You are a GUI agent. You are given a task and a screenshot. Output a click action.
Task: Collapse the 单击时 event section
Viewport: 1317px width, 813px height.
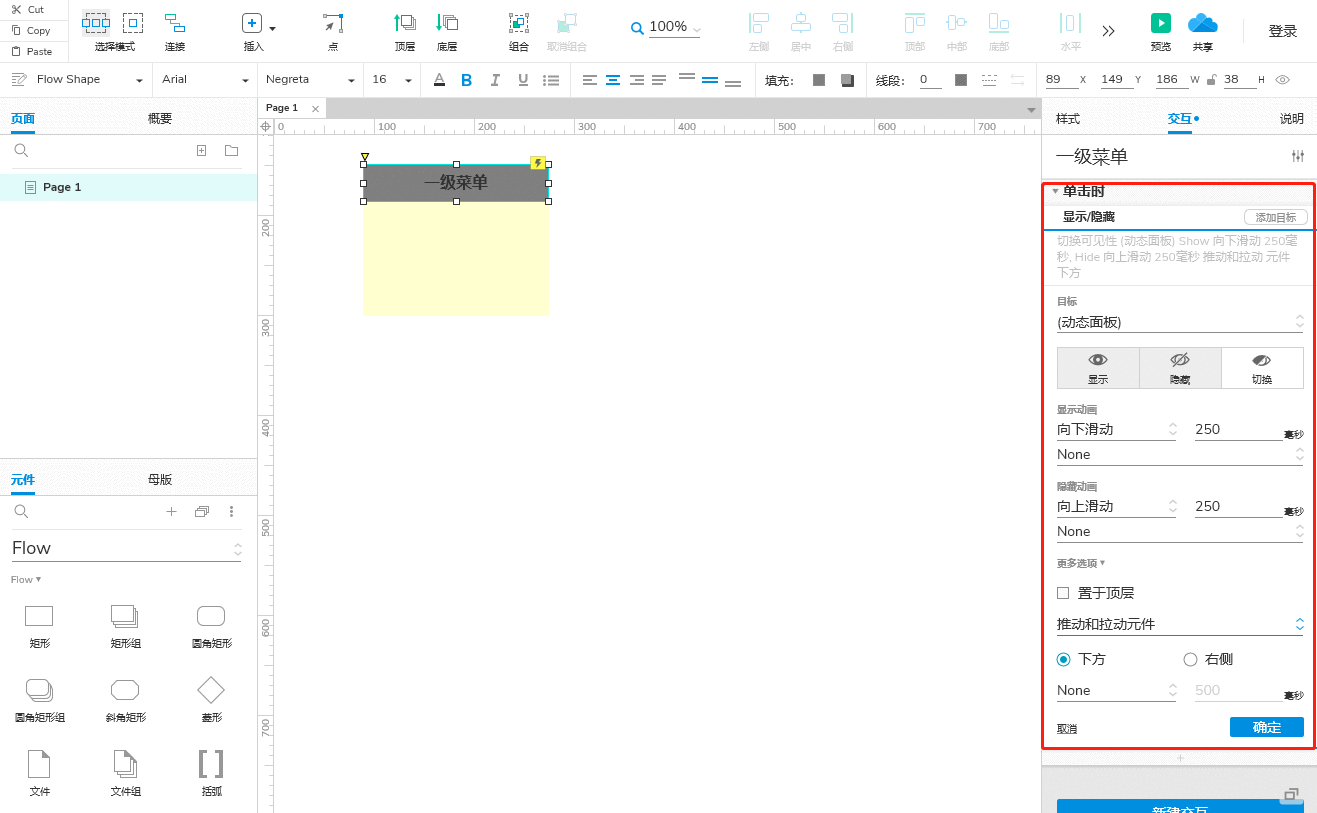pyautogui.click(x=1055, y=191)
